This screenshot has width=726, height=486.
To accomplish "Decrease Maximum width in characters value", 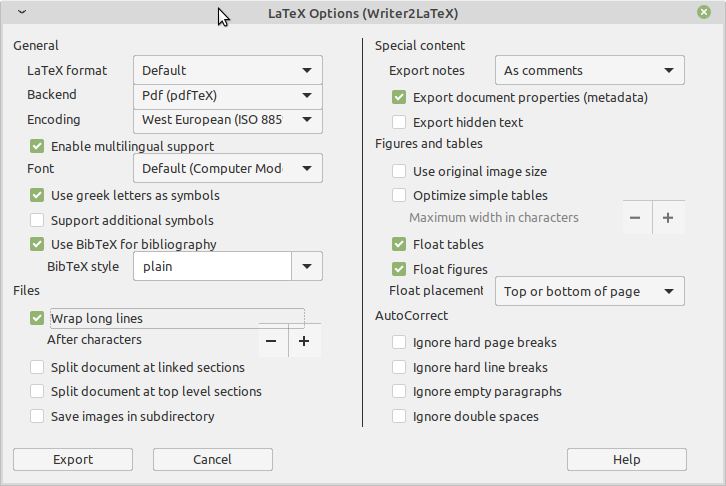I will 635,218.
